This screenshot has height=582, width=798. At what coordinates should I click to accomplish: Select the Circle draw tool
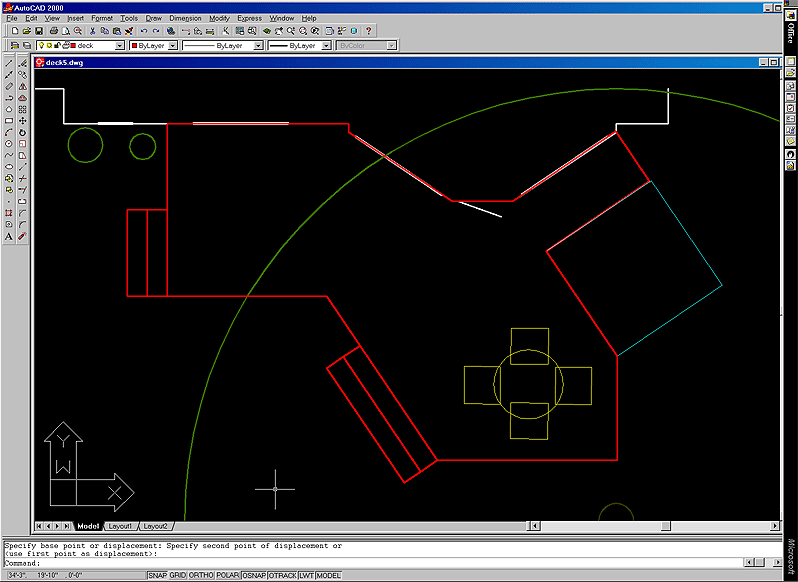(9, 144)
